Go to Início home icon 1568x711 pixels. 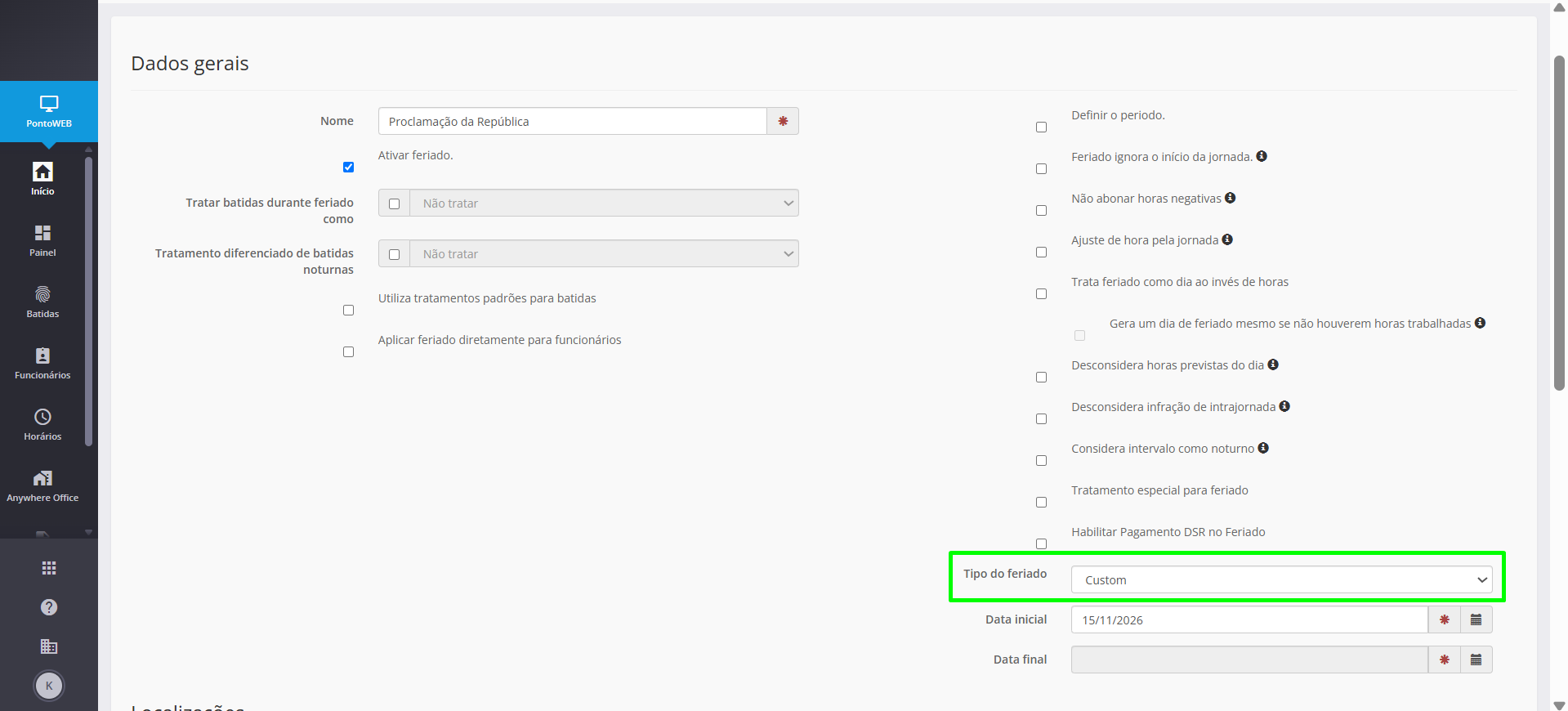point(42,172)
